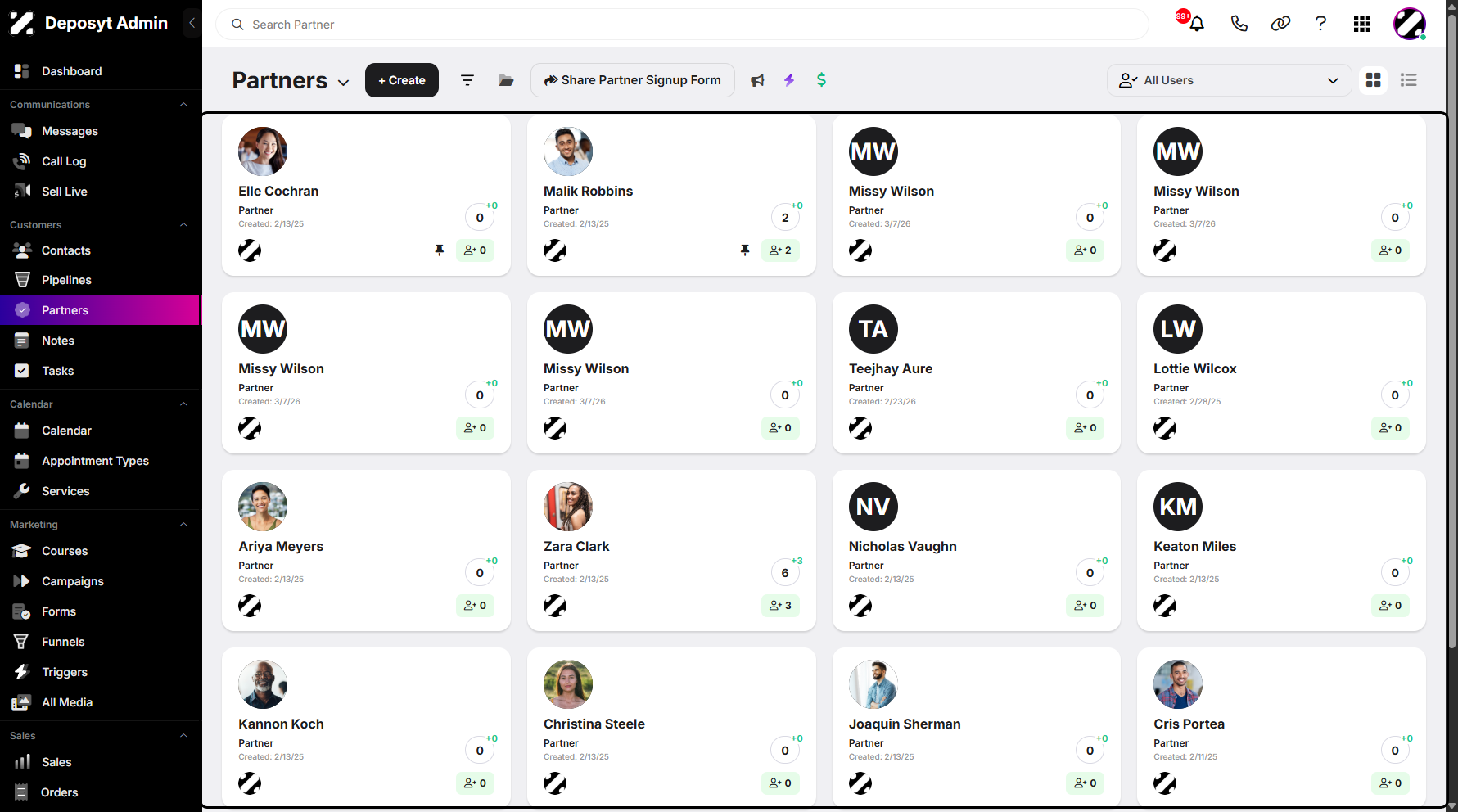
Task: Open the help question mark
Action: coord(1320,24)
